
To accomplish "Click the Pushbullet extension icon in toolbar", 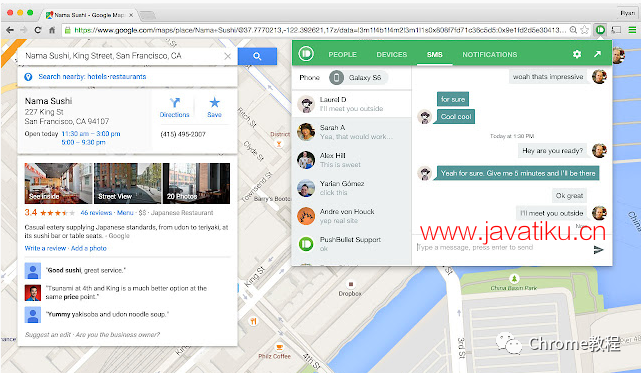I will pos(600,30).
